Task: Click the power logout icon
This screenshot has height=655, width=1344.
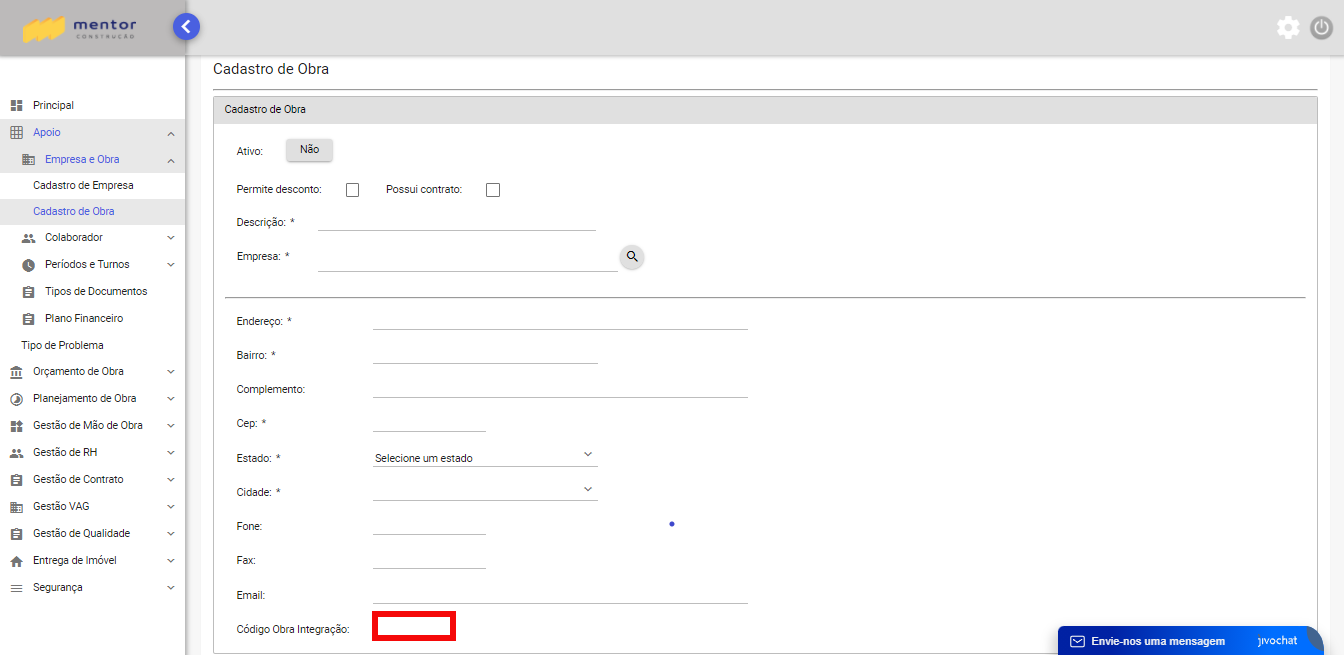Action: point(1322,28)
